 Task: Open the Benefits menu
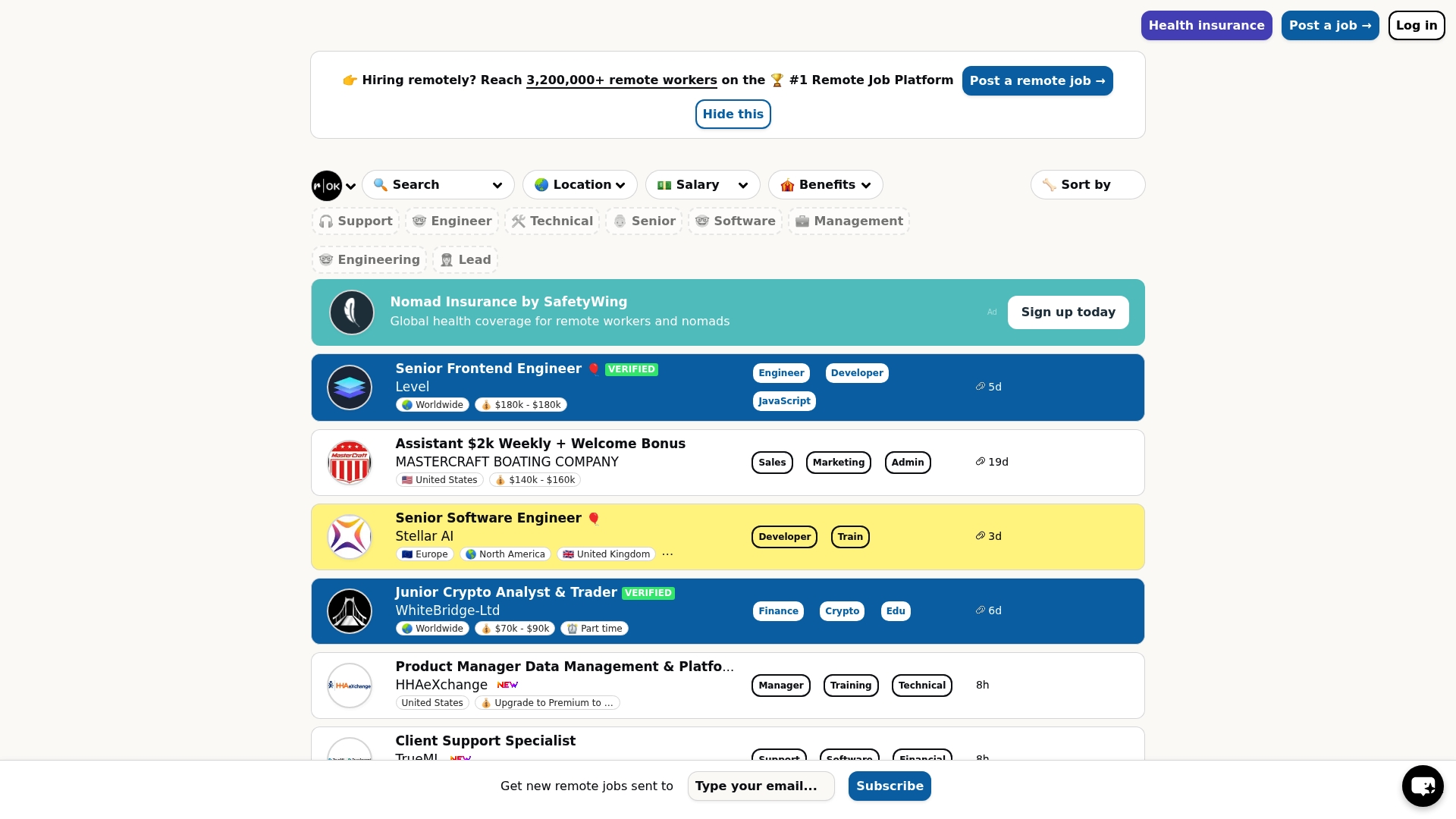click(x=825, y=184)
